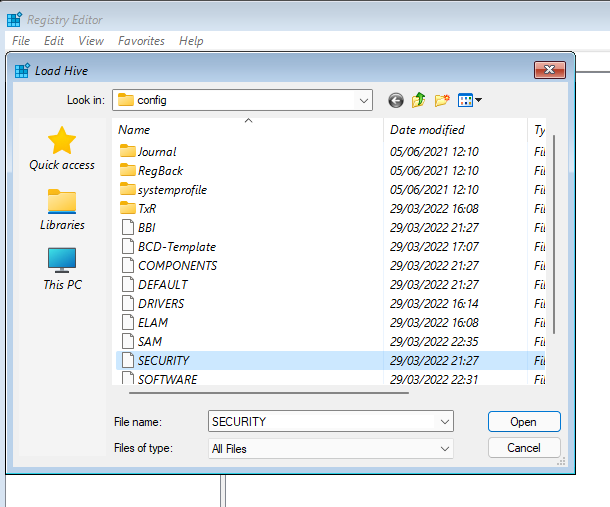
Task: Go up one folder level
Action: 419,100
